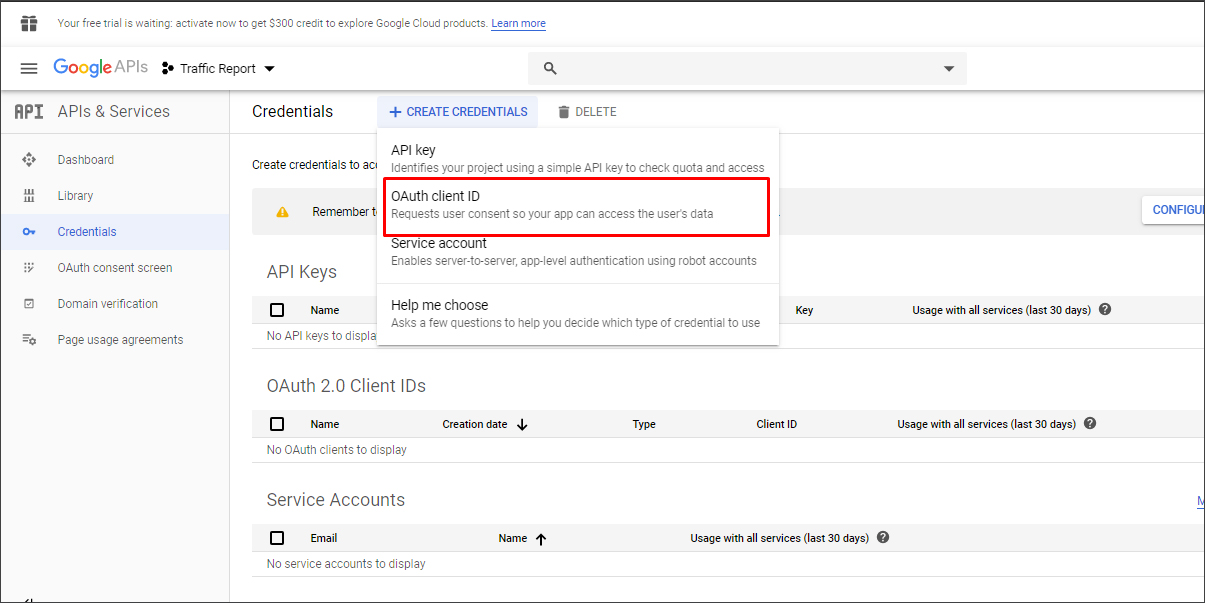Click the Type column header
The image size is (1205, 603).
(x=644, y=424)
